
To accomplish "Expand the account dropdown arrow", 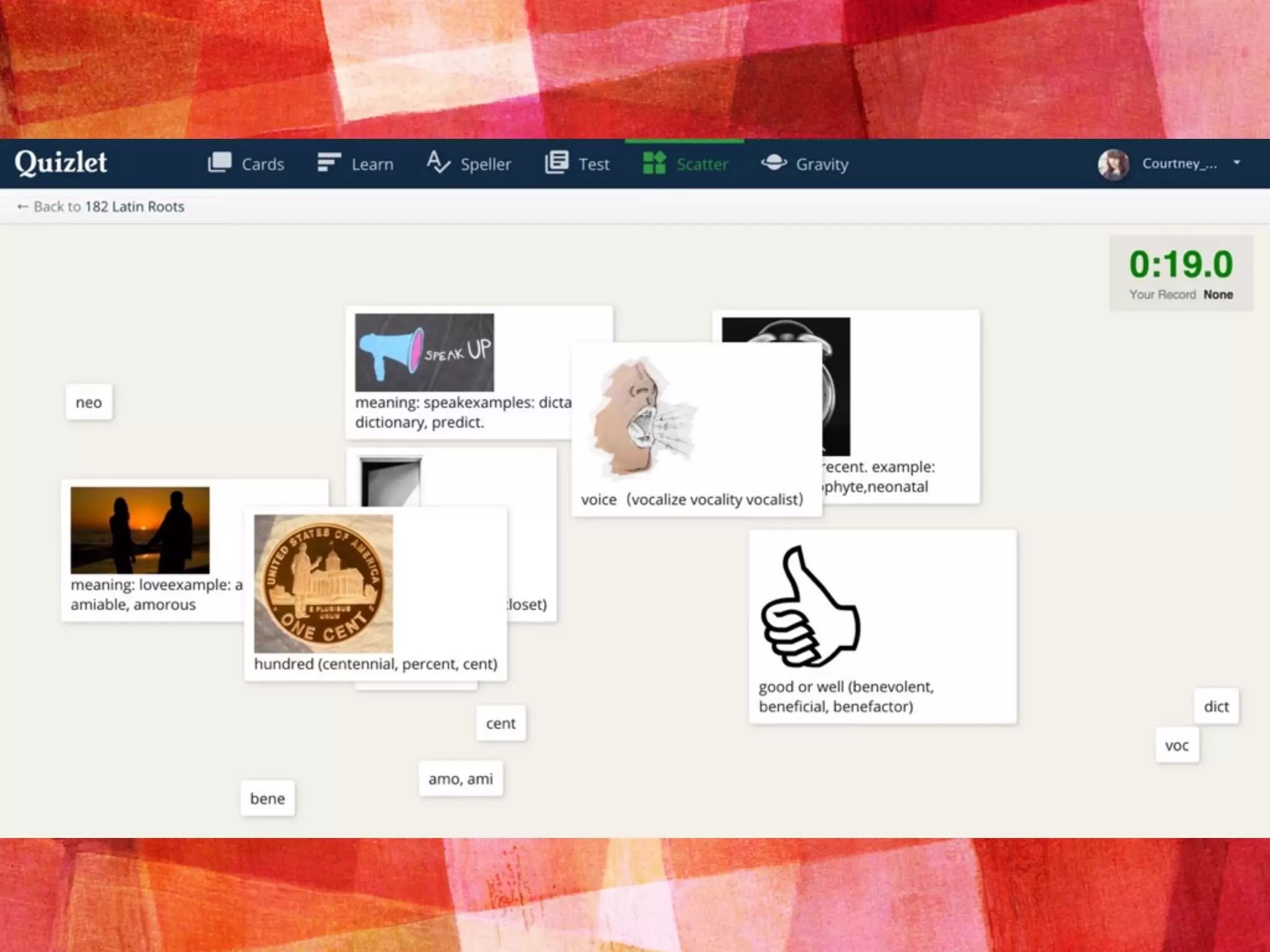I will (x=1237, y=163).
